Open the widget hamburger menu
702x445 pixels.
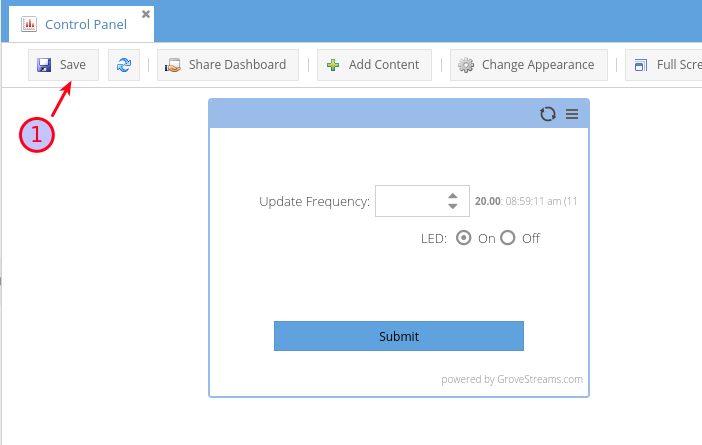click(572, 114)
